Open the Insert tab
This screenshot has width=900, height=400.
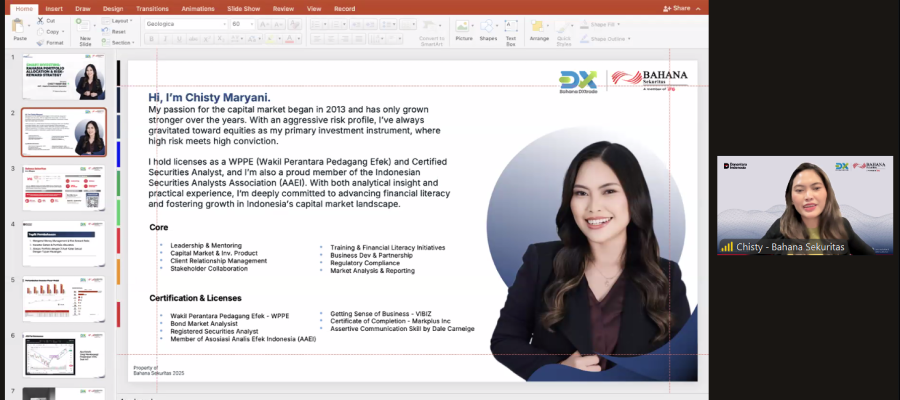(x=54, y=9)
